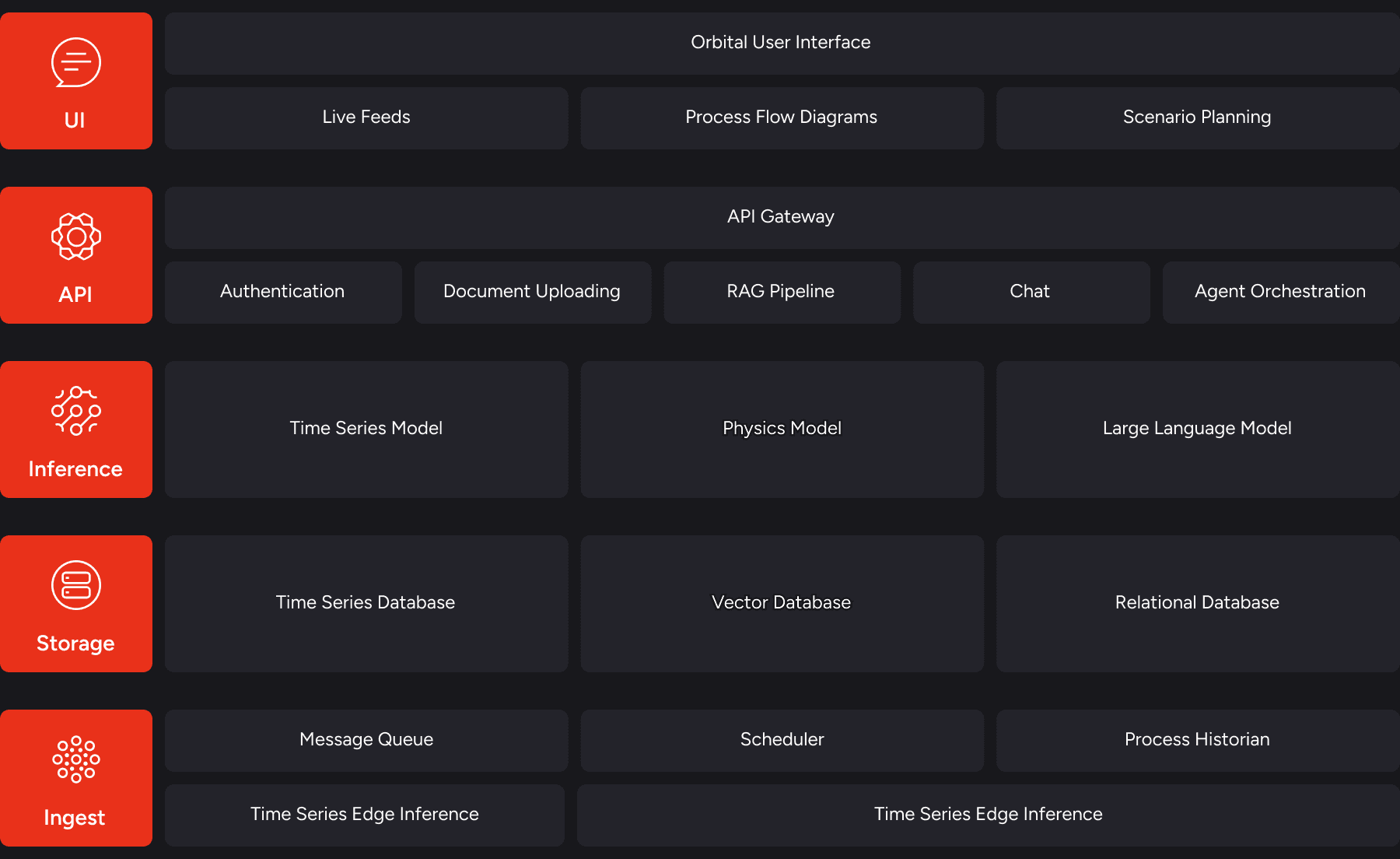Open the Process Historian block
1400x859 pixels.
(x=1198, y=741)
